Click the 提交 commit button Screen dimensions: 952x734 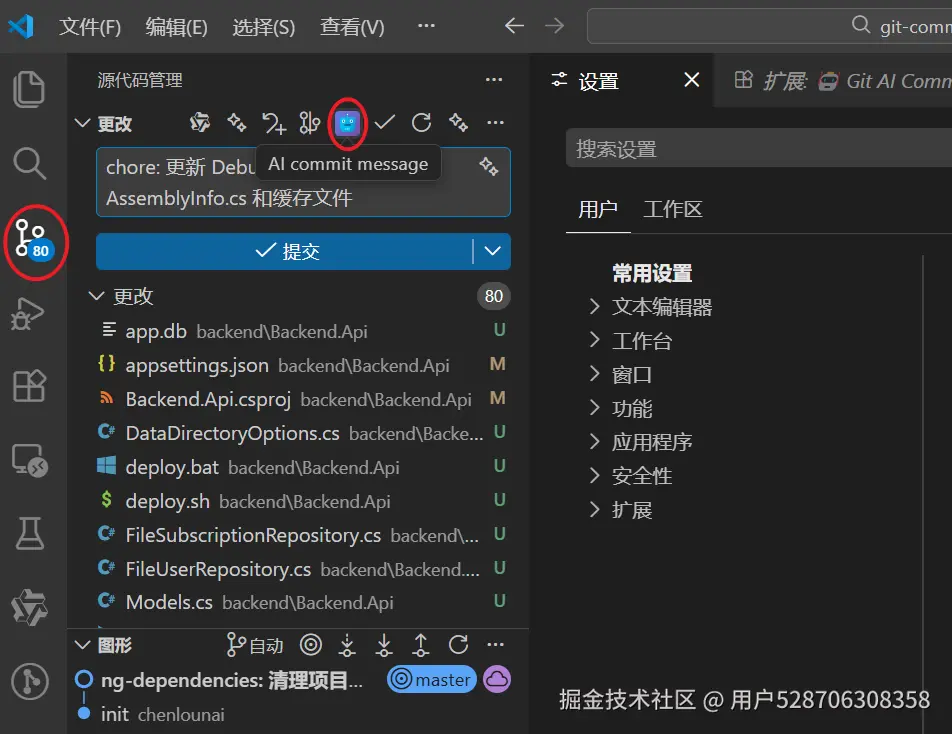[284, 251]
